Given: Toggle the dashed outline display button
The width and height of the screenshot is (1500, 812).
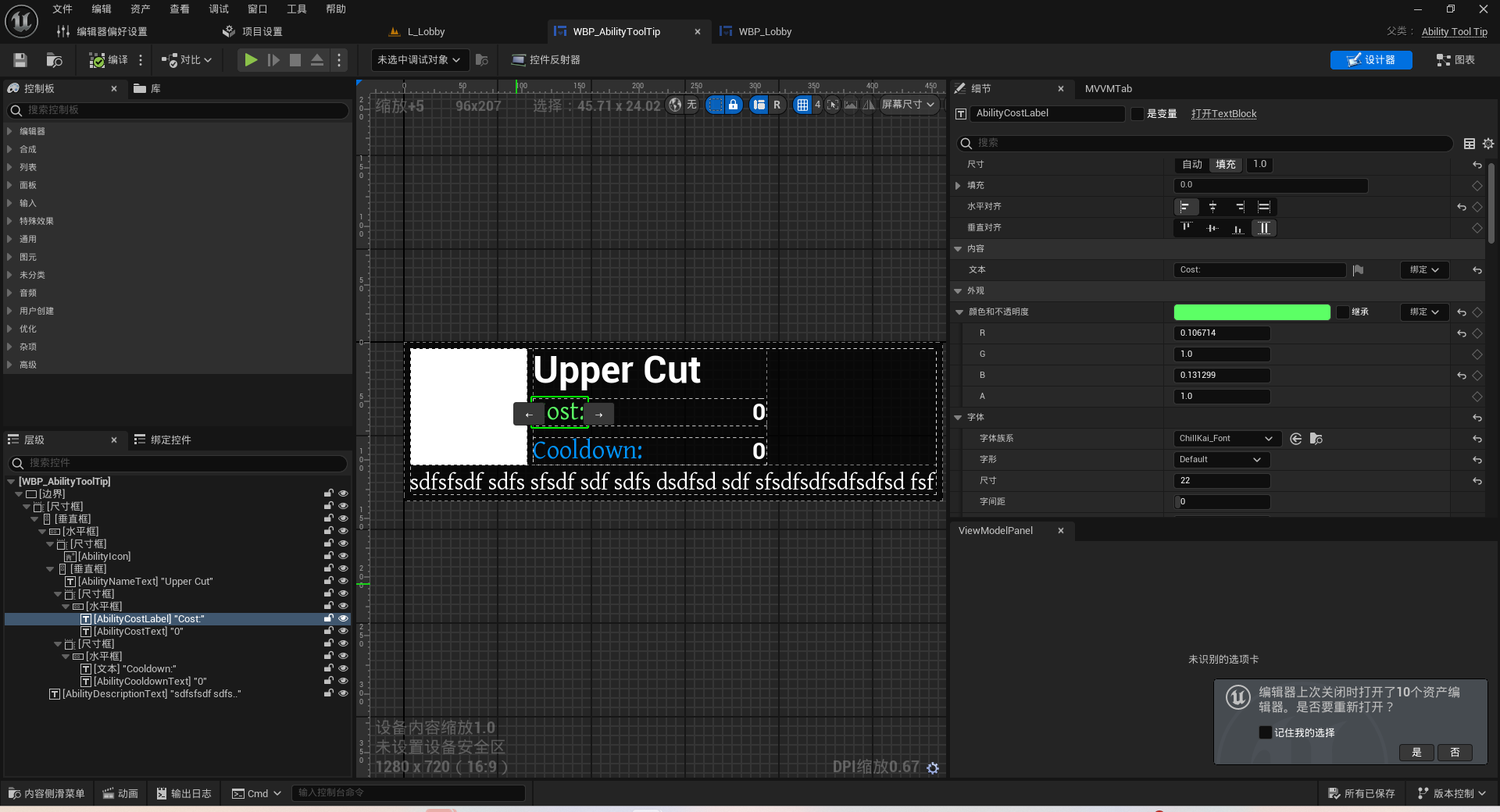Looking at the screenshot, I should click(715, 105).
